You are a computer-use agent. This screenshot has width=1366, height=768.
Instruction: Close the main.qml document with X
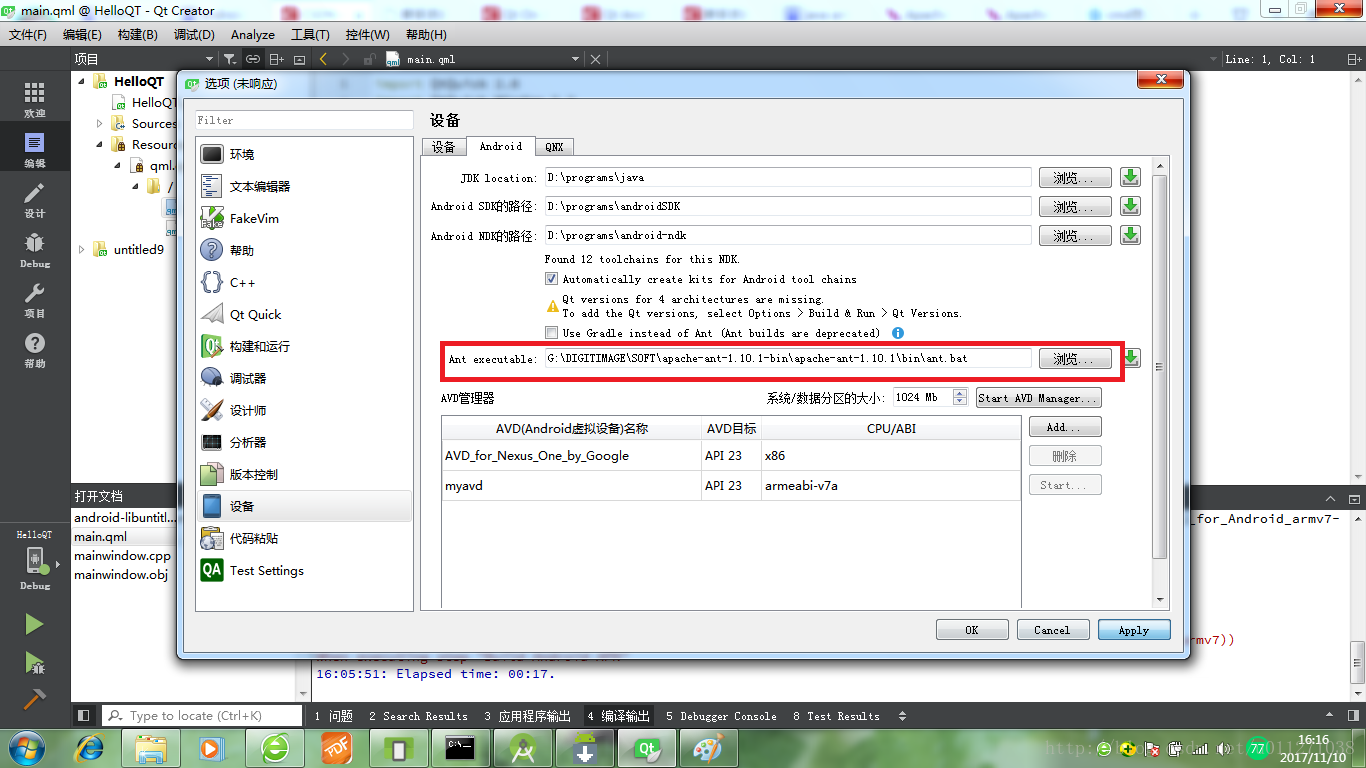click(596, 59)
